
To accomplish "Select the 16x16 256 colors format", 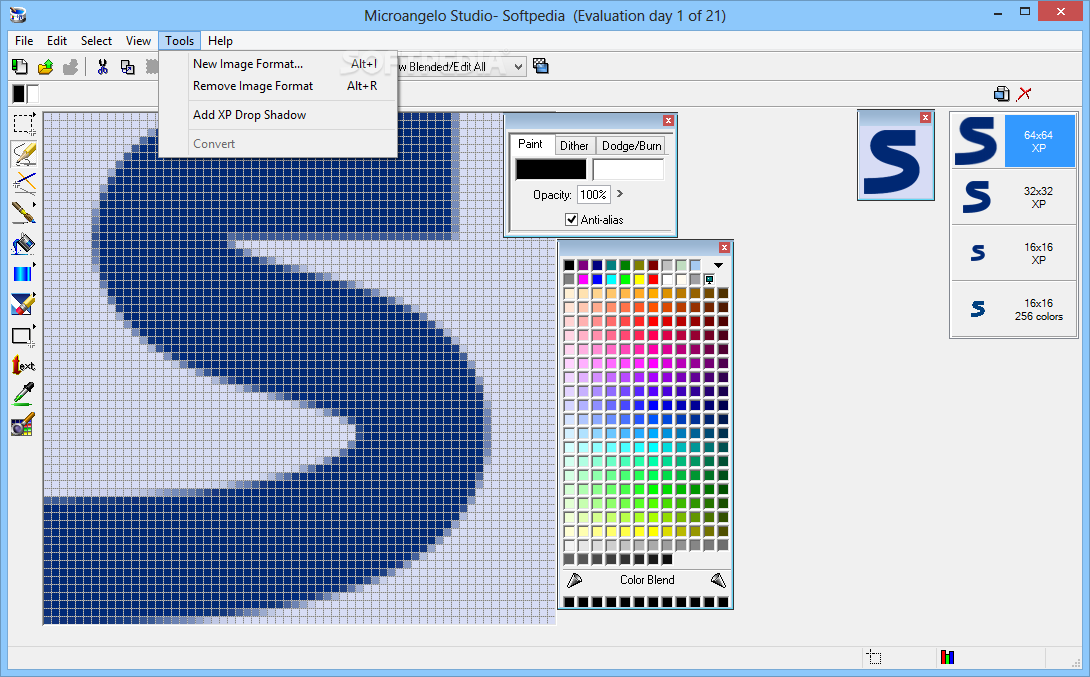I will pos(1014,309).
